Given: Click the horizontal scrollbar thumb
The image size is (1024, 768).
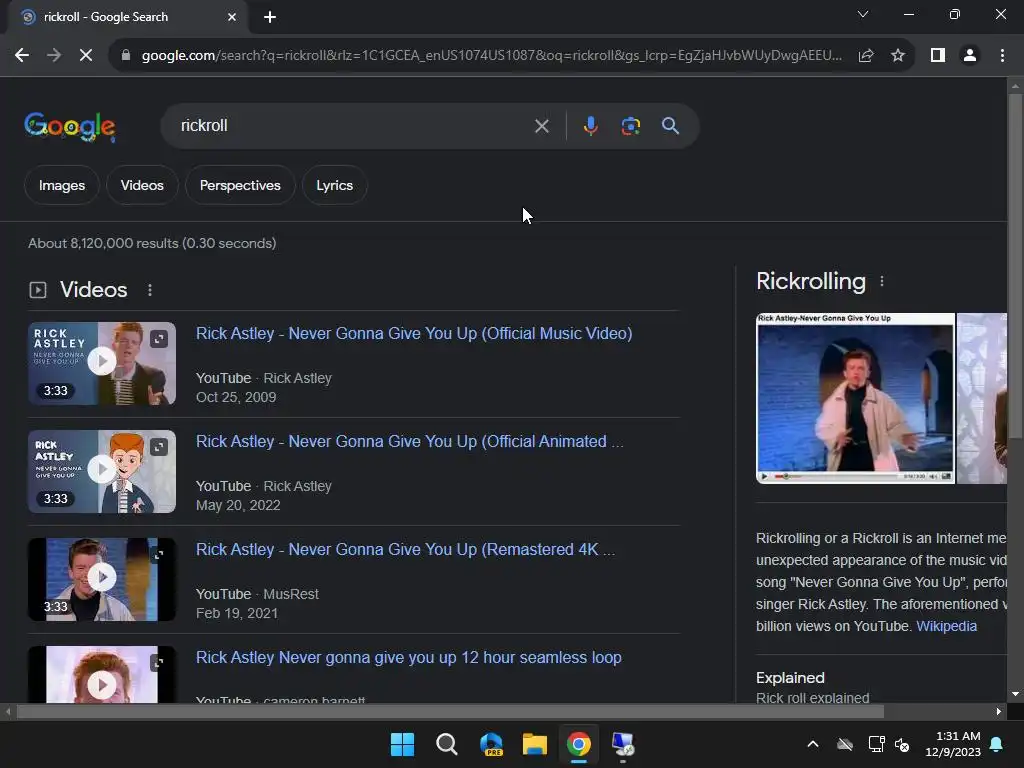Looking at the screenshot, I should click(x=449, y=712).
